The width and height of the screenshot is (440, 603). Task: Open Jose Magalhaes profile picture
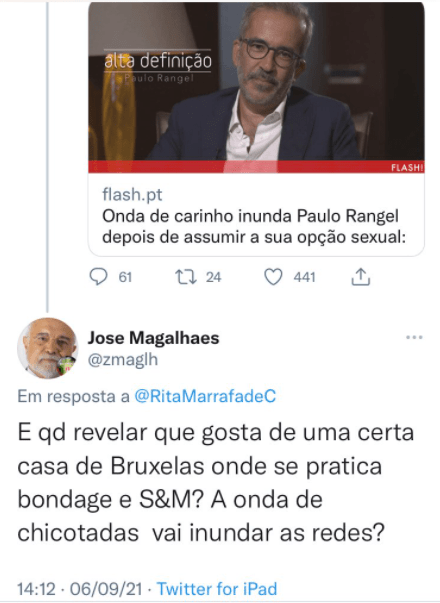(48, 348)
